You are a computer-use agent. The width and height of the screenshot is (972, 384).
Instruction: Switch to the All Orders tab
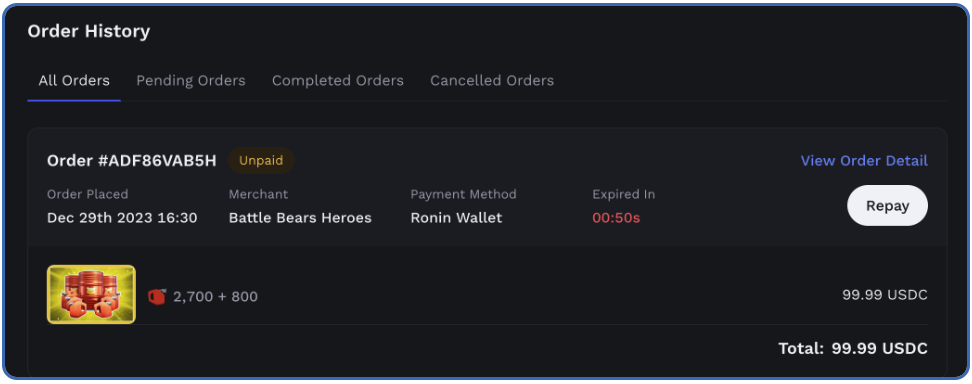pos(74,81)
